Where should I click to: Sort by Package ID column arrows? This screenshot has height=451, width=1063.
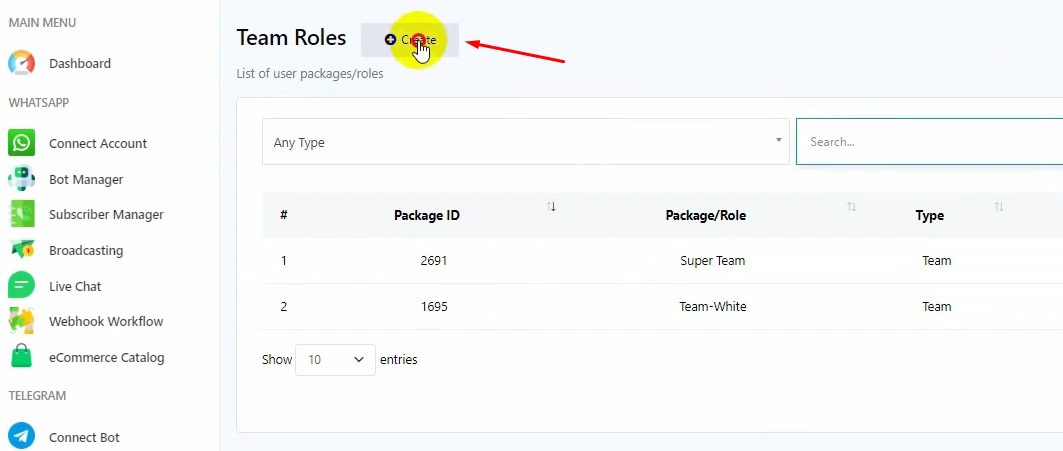551,207
